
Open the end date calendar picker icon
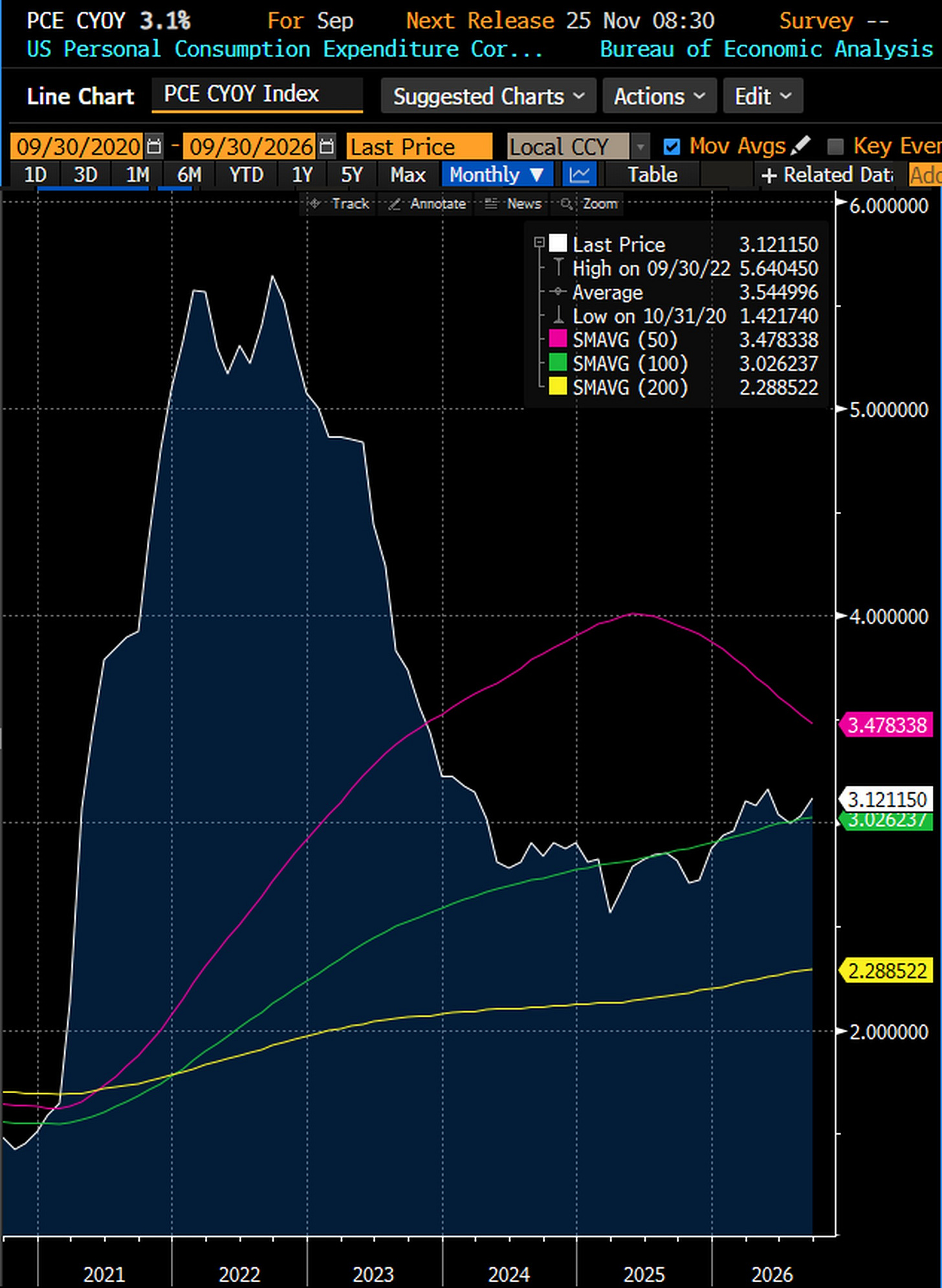[x=327, y=146]
